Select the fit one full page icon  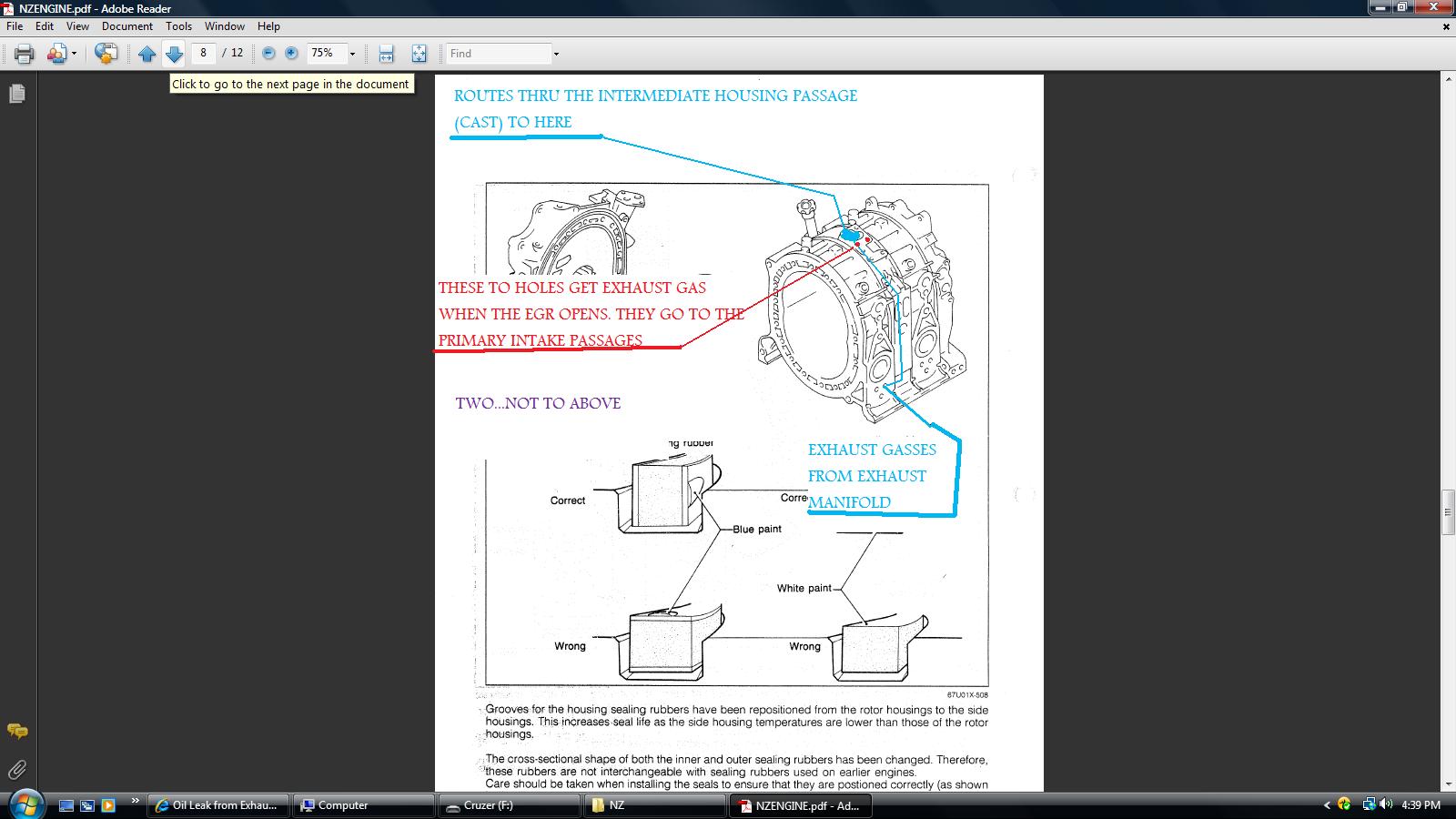click(x=419, y=54)
